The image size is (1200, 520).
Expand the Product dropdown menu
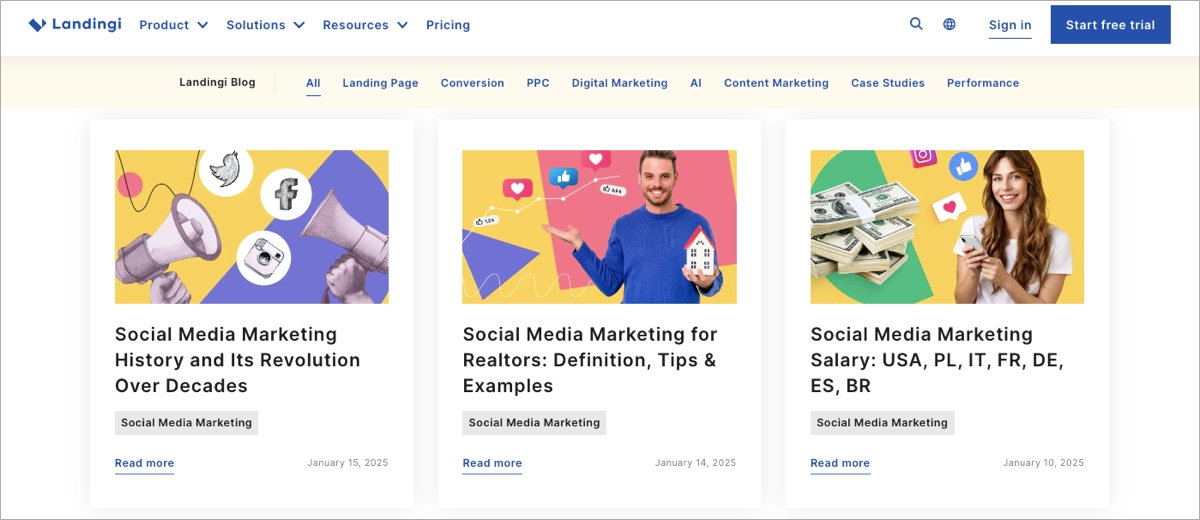(173, 25)
